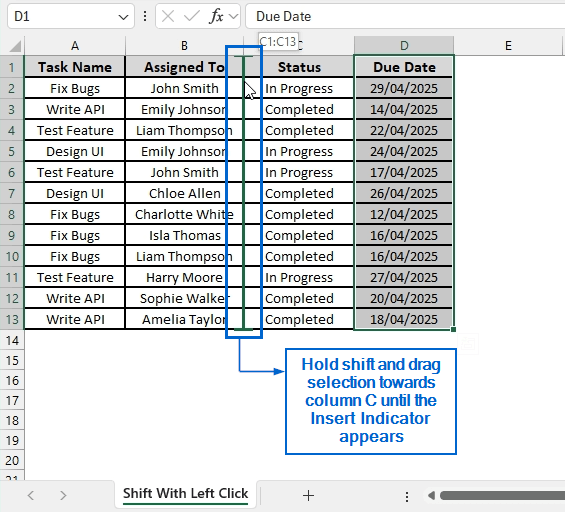
Task: Expand the dropdown next to fx
Action: pos(233,16)
